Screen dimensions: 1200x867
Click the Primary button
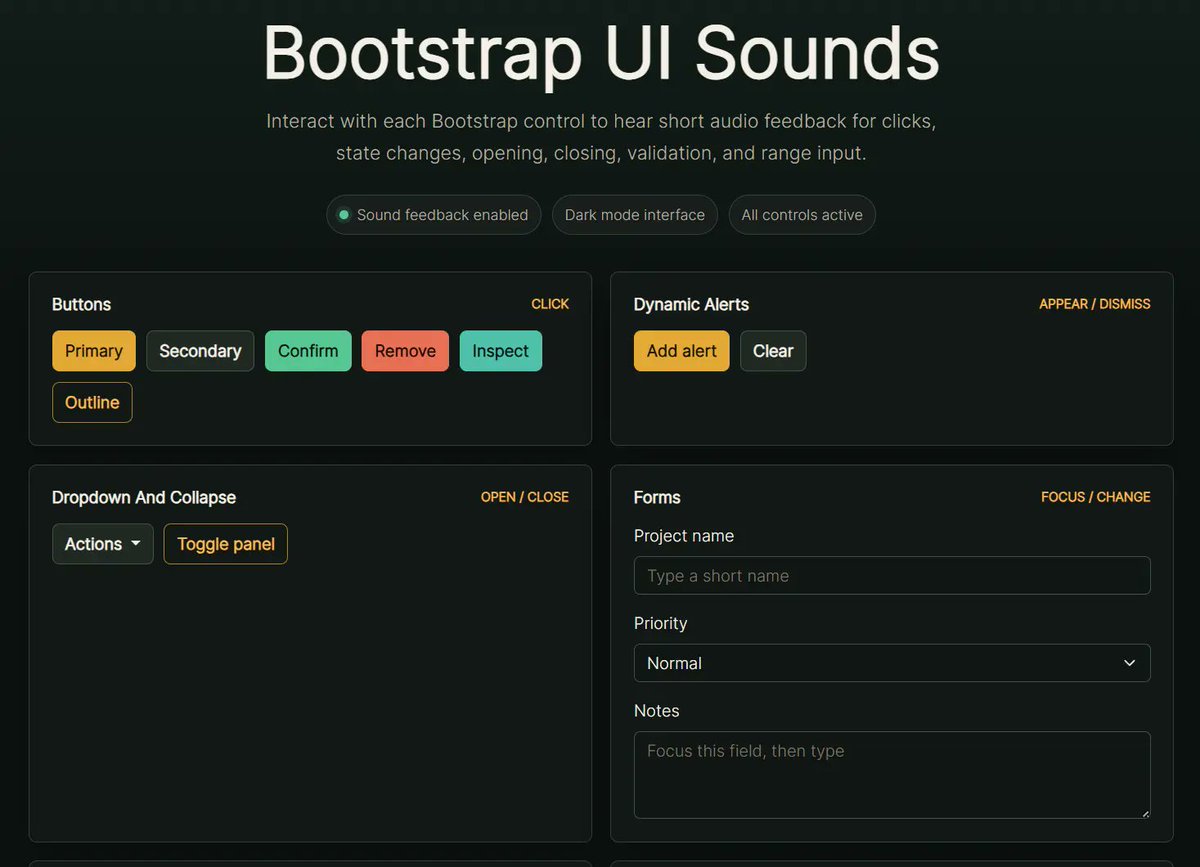[94, 351]
